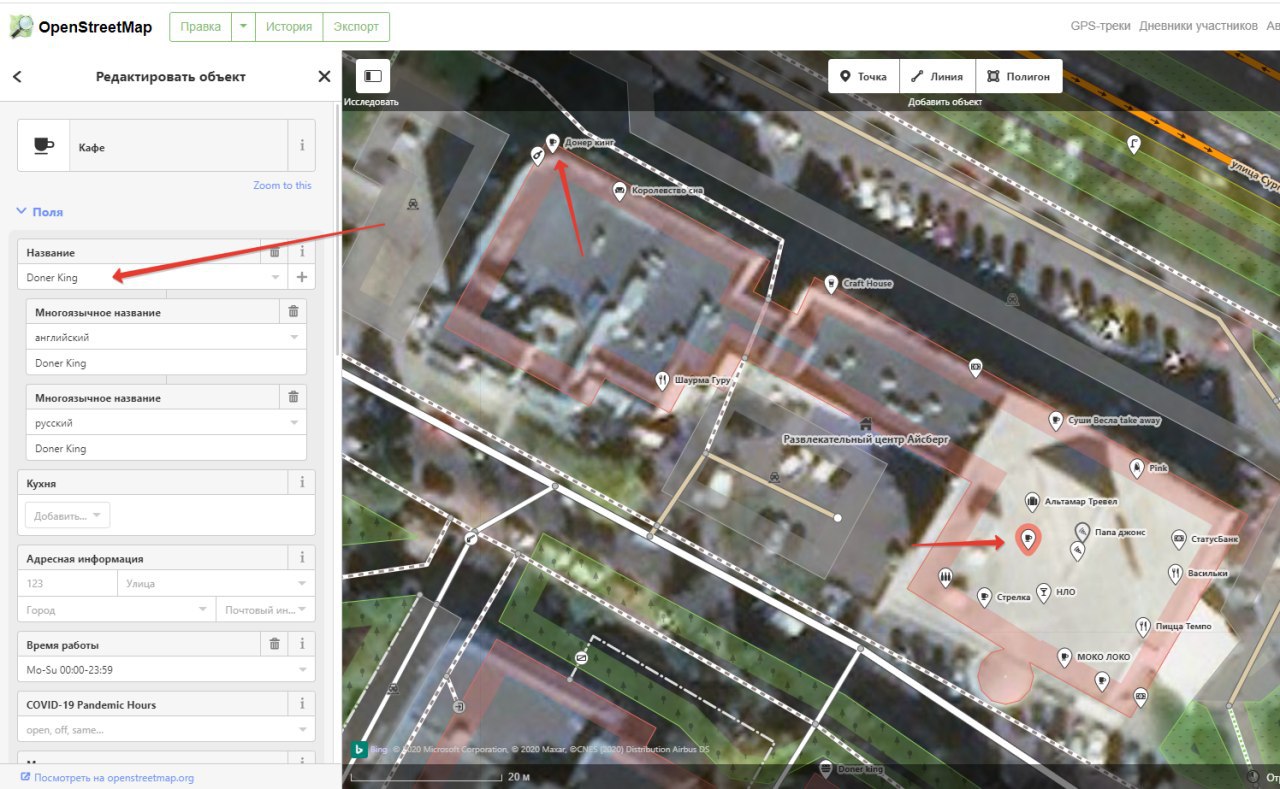The width and height of the screenshot is (1280, 789).
Task: Select the Стрелка cafe marker
Action: click(x=984, y=597)
